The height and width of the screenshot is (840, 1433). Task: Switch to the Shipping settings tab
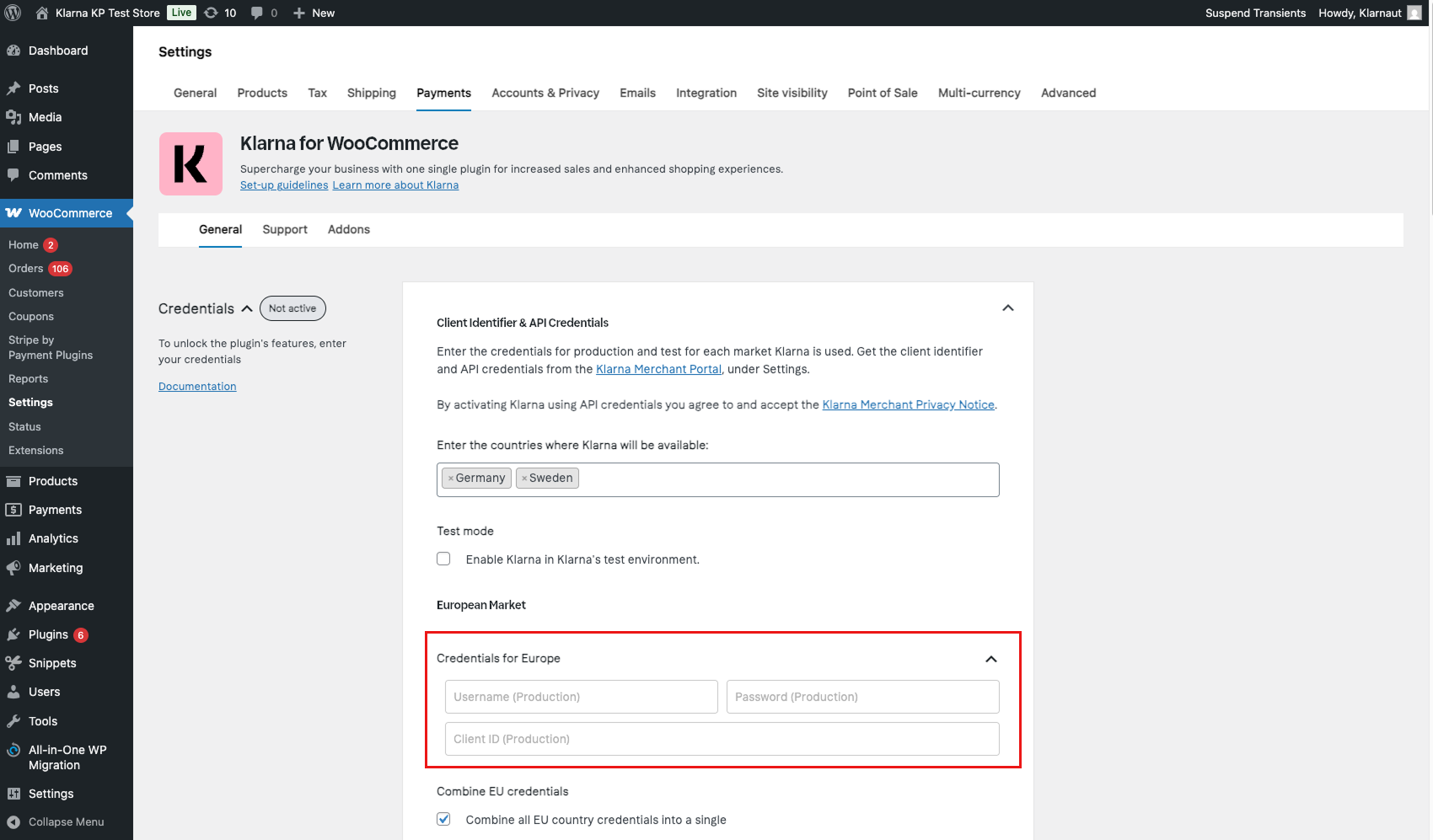click(x=372, y=93)
